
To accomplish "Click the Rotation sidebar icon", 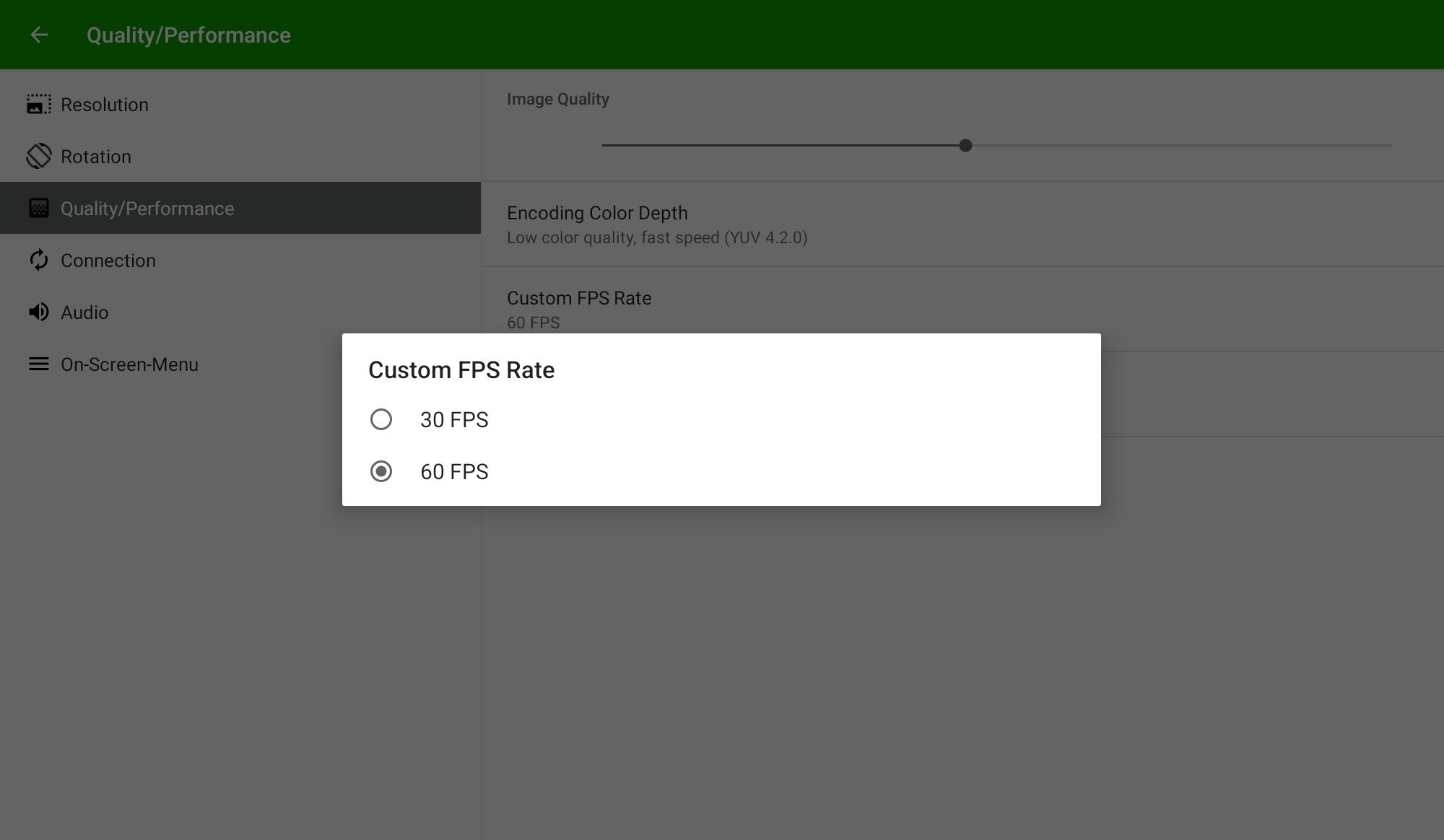I will coord(39,156).
